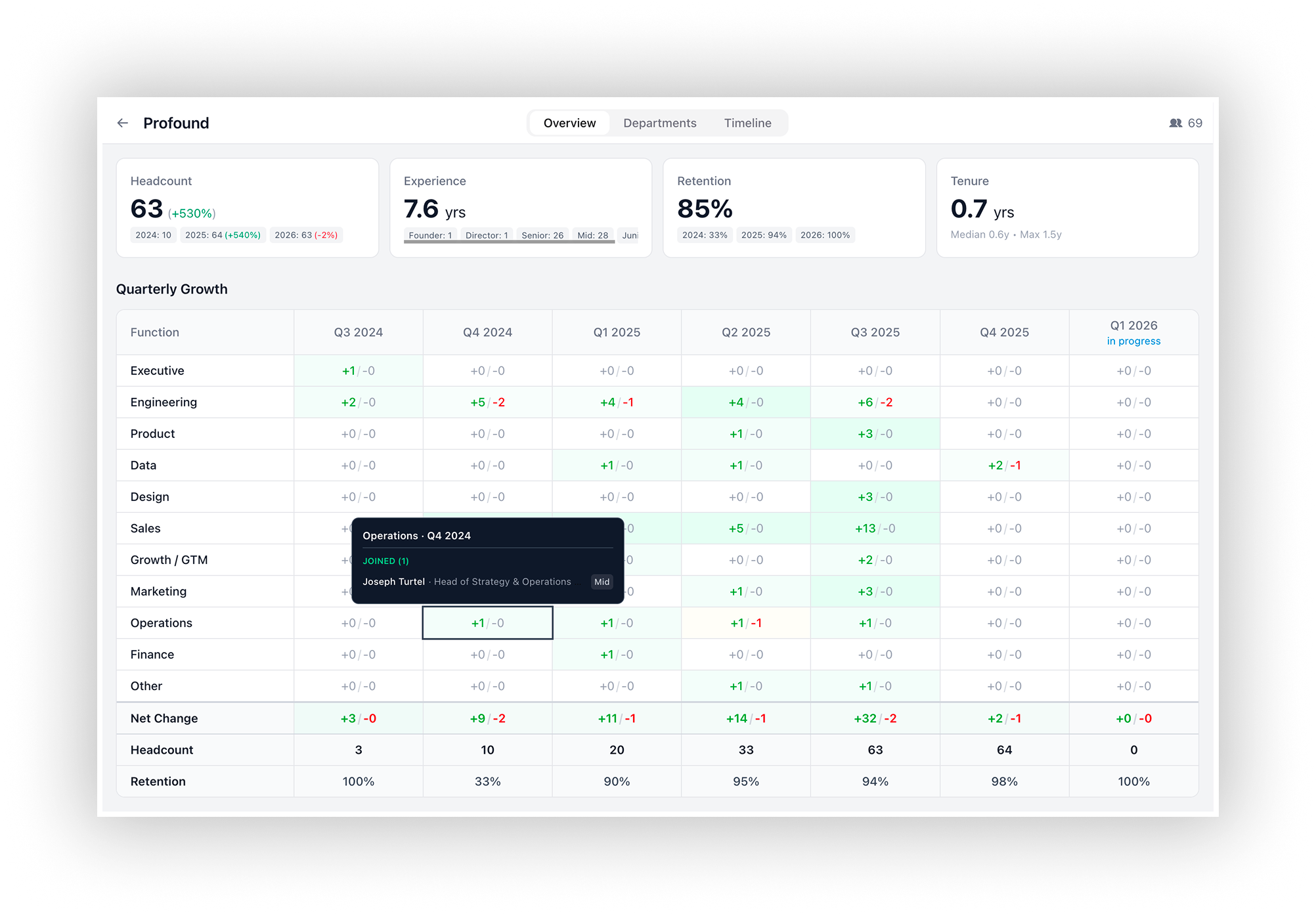Click Joseph Turtel in the tooltip
Viewport: 1316px width, 914px height.
point(393,582)
